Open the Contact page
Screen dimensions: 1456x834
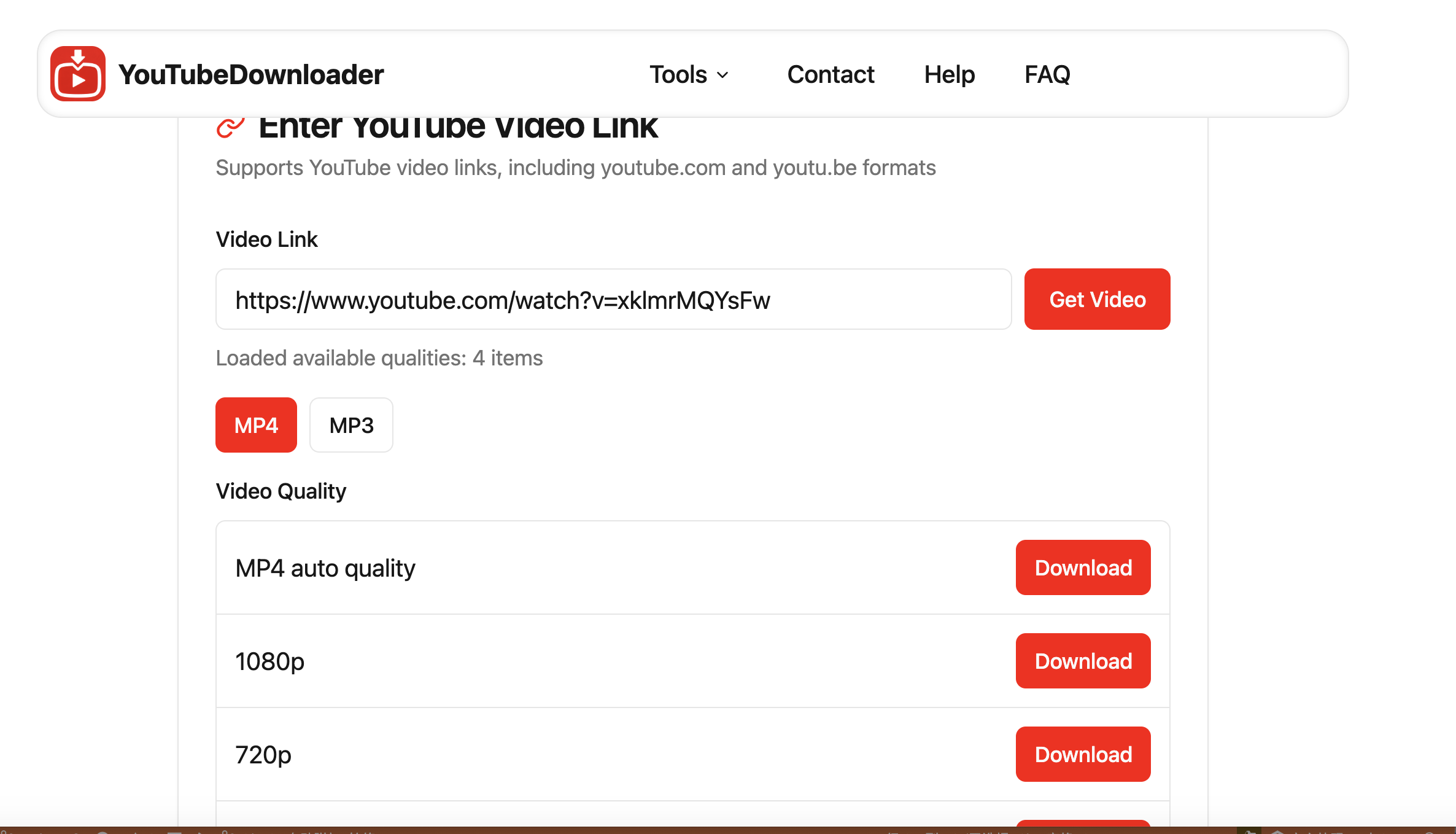tap(831, 74)
